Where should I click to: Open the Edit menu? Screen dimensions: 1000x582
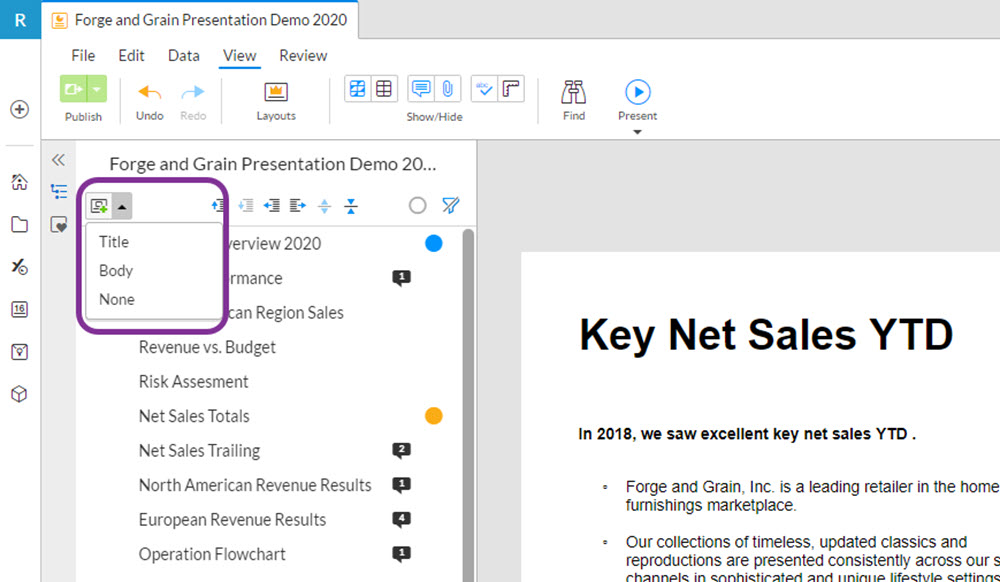[x=131, y=55]
